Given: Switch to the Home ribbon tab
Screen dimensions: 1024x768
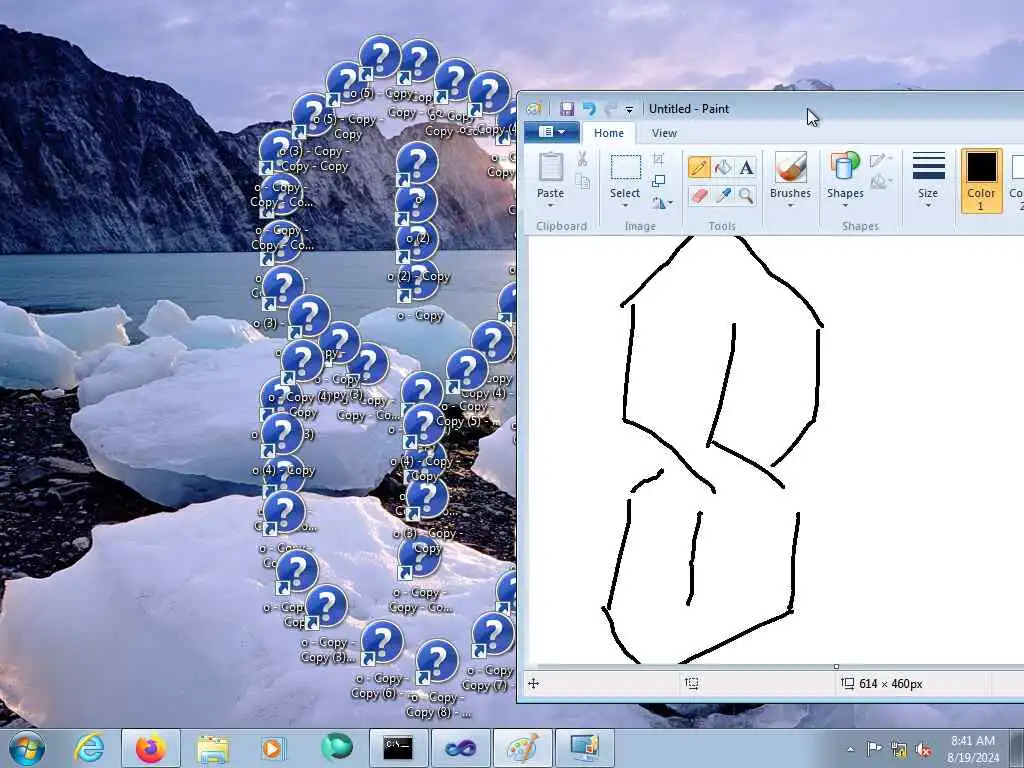Looking at the screenshot, I should (609, 133).
